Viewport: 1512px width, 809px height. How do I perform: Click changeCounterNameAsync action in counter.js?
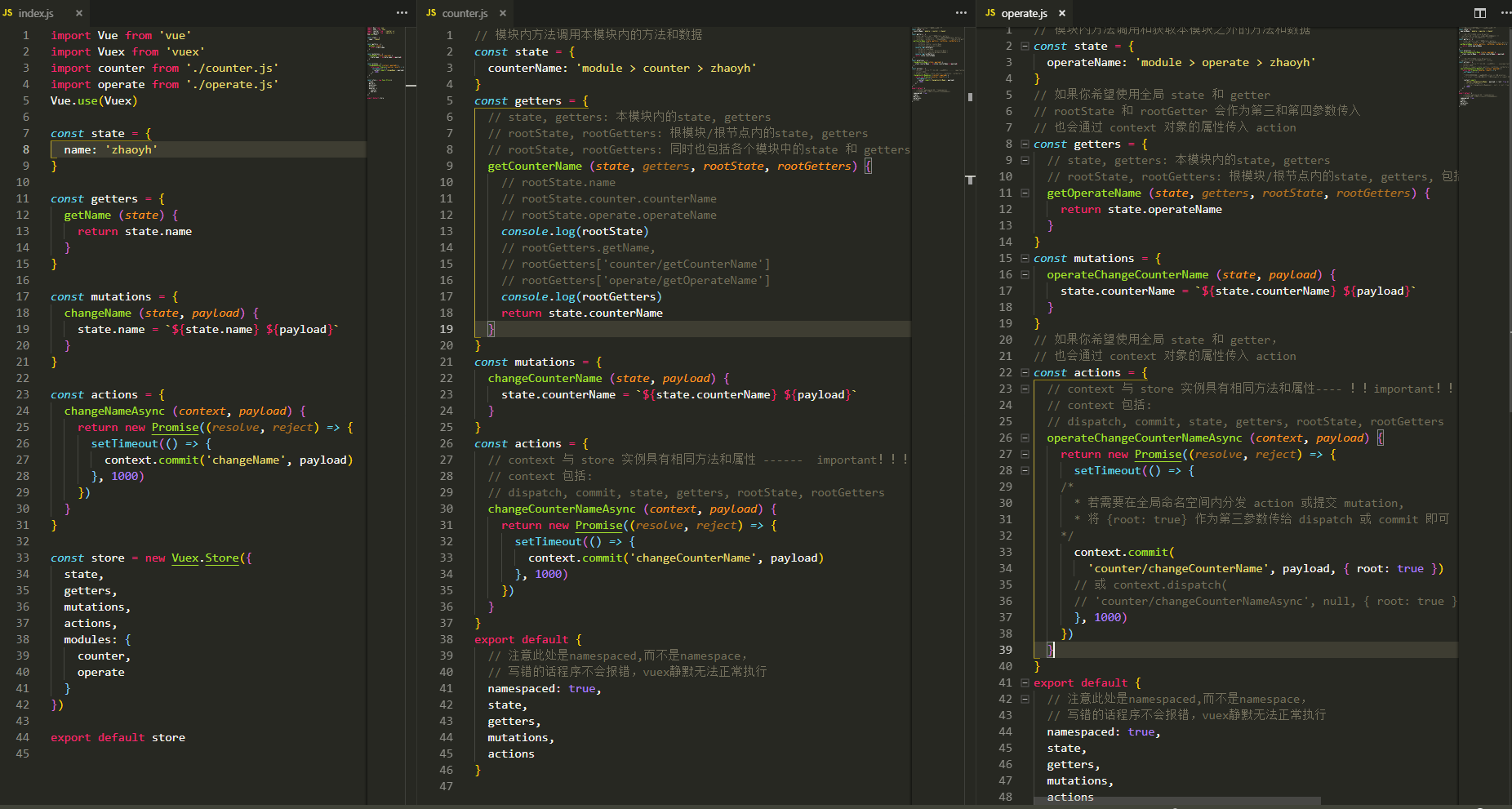(562, 509)
